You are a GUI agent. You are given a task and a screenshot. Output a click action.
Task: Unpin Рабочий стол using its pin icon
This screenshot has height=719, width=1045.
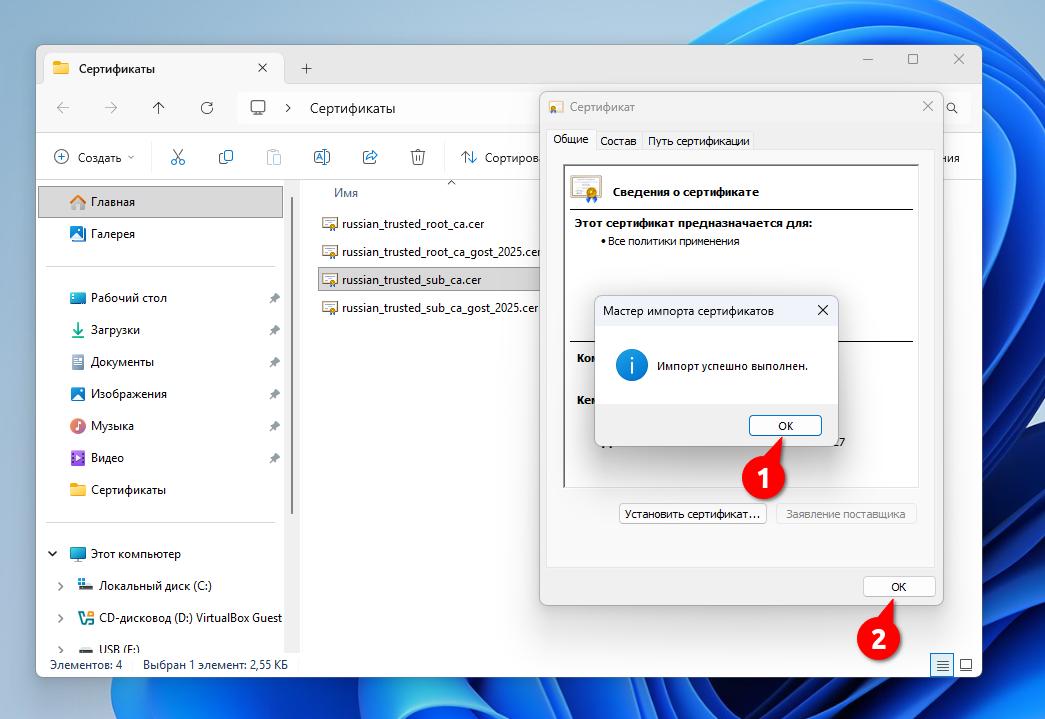[274, 298]
